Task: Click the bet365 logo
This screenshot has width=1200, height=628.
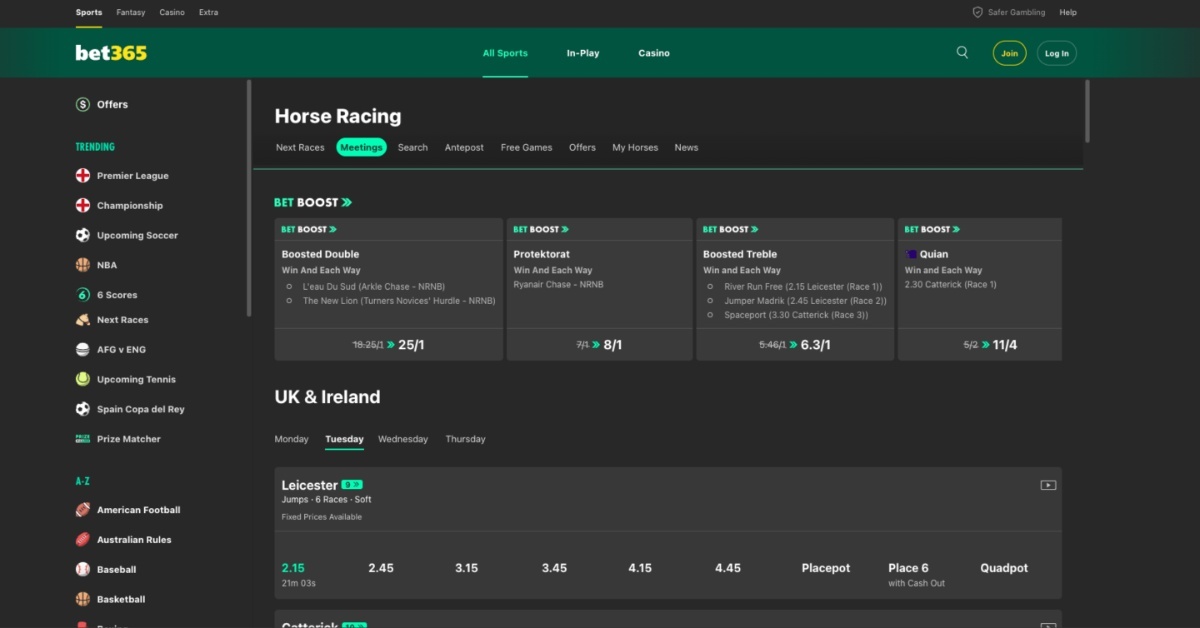Action: coord(110,52)
